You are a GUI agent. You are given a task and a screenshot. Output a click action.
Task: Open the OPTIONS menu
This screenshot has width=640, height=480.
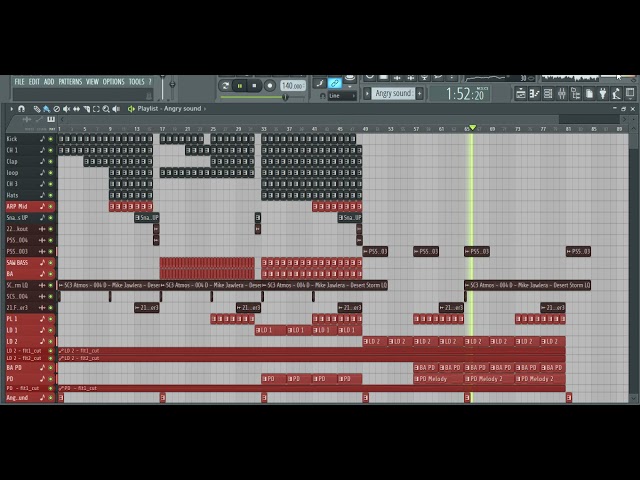tap(113, 82)
